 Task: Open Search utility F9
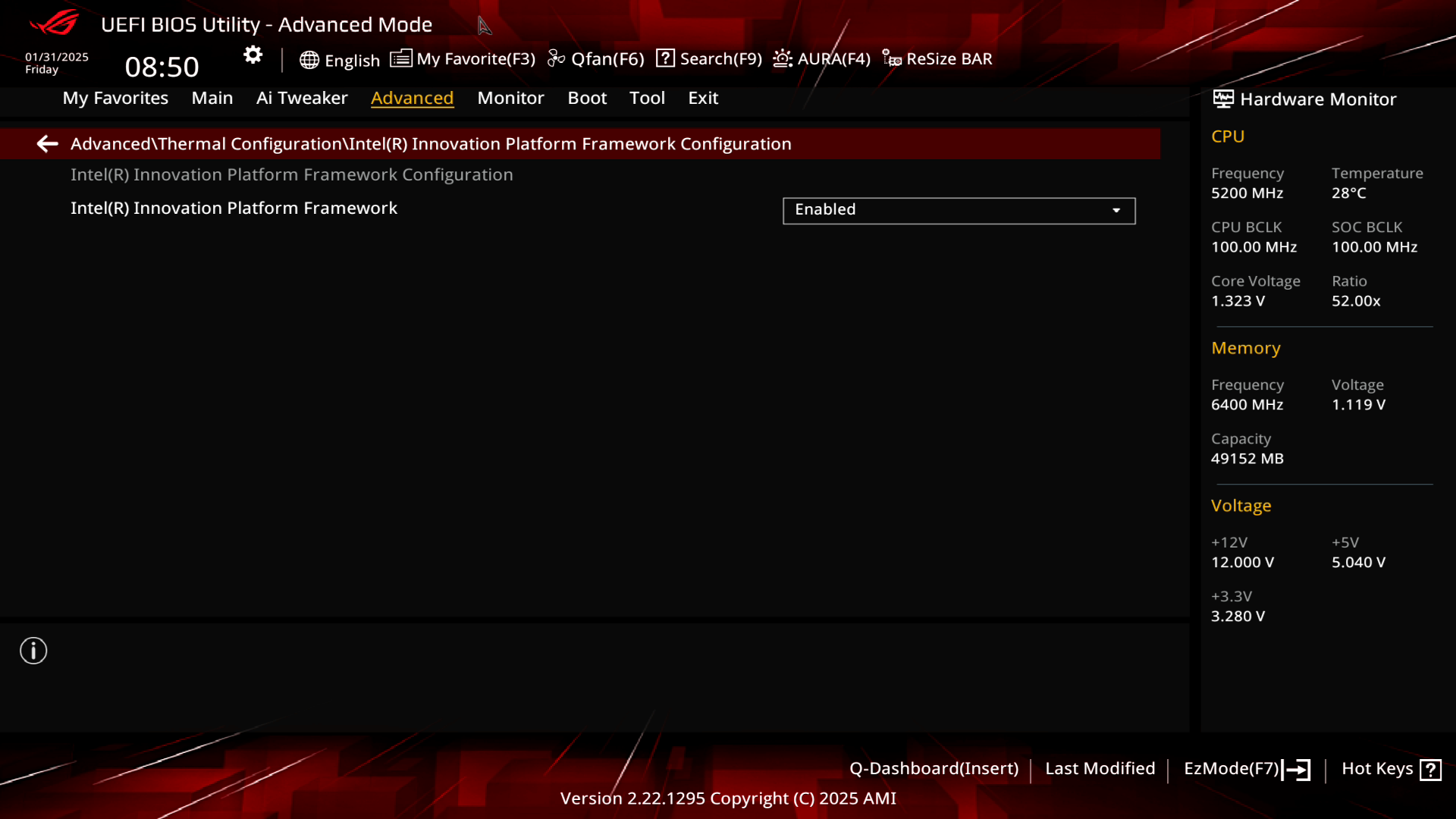(710, 58)
